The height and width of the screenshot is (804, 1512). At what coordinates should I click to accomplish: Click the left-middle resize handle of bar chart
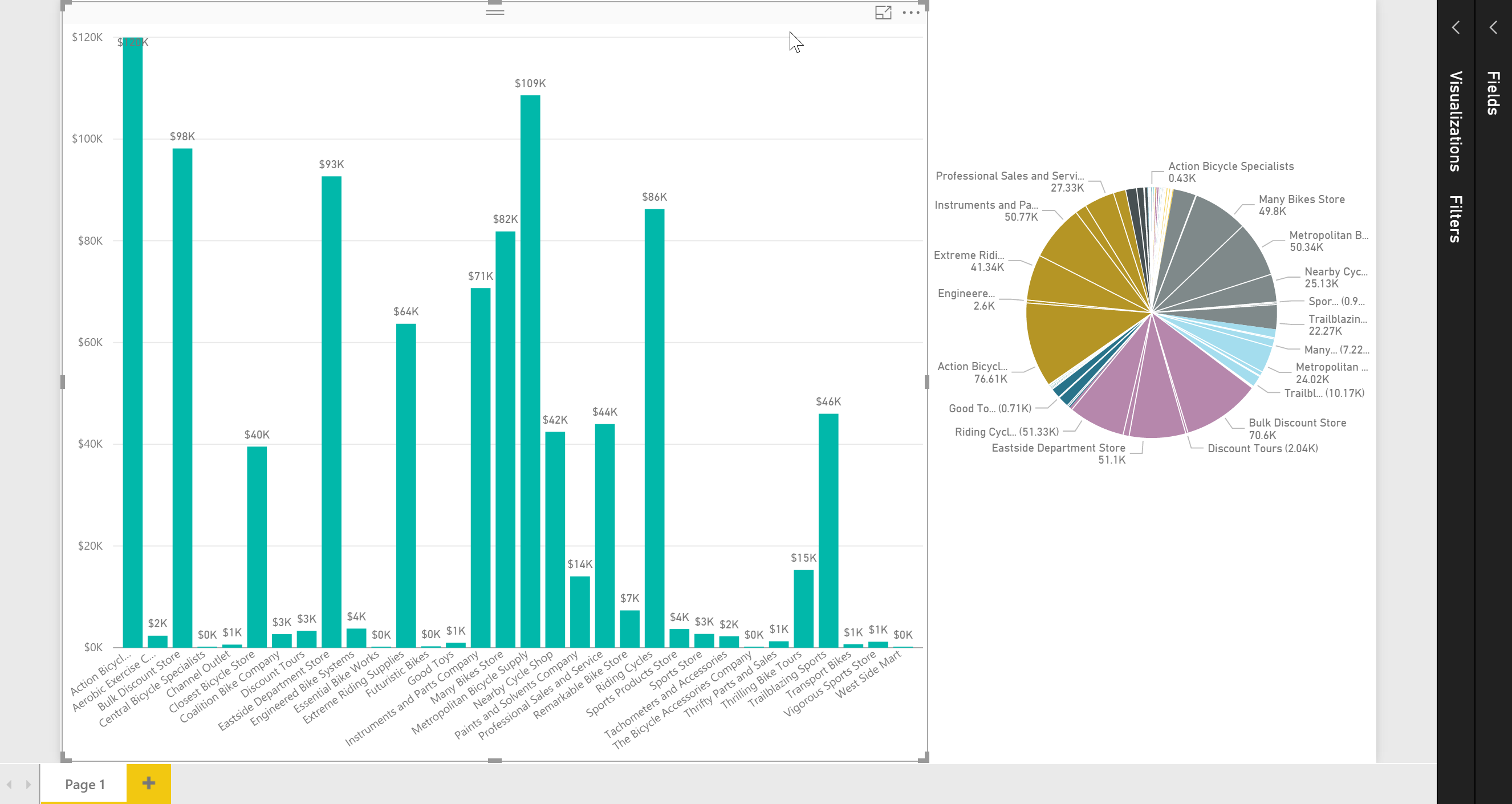pyautogui.click(x=63, y=382)
